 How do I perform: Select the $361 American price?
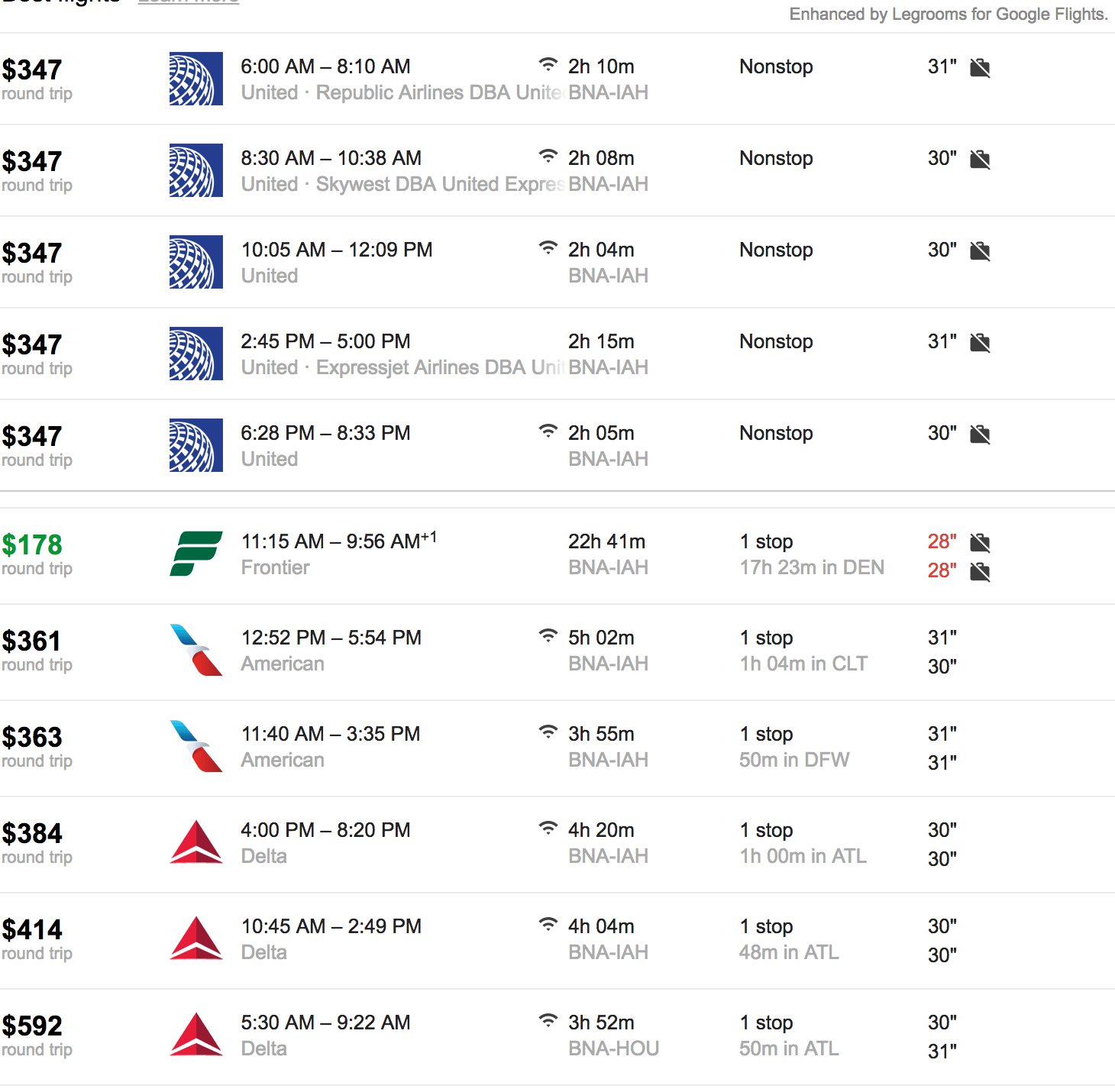(x=32, y=641)
